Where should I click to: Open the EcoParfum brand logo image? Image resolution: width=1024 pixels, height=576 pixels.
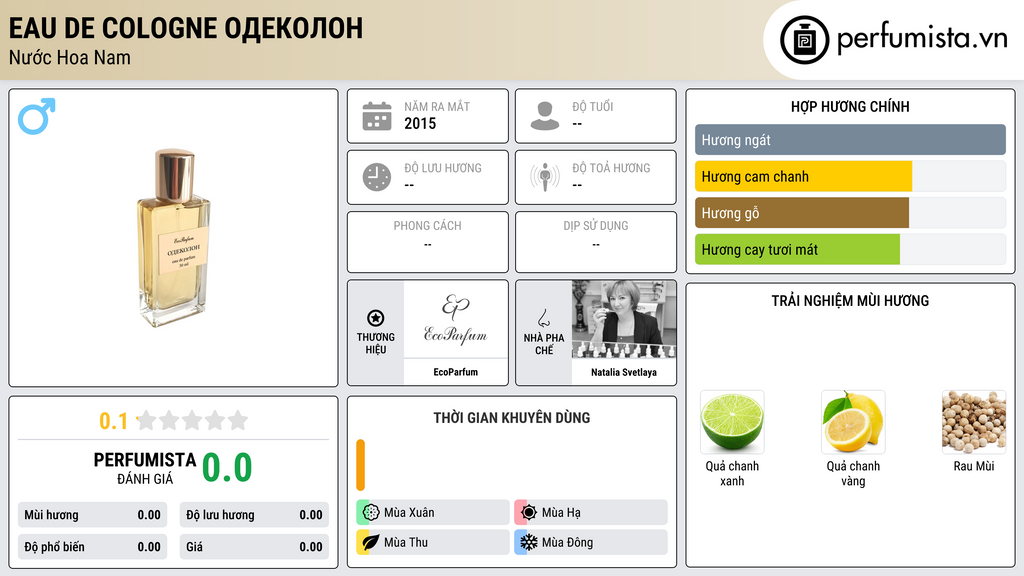(455, 319)
